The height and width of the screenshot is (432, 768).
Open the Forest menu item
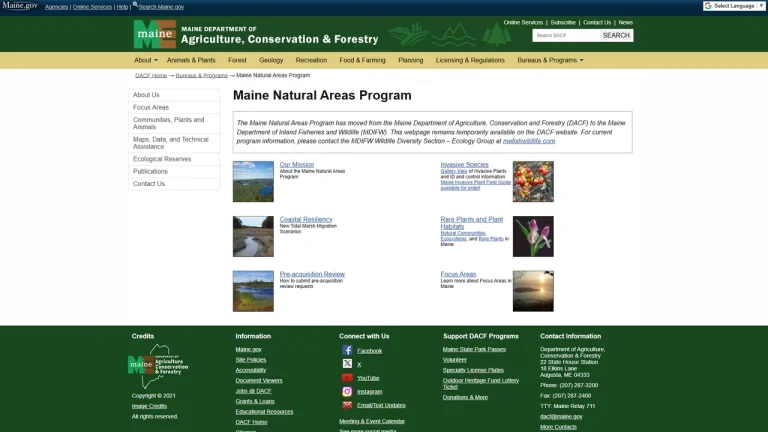pos(237,60)
